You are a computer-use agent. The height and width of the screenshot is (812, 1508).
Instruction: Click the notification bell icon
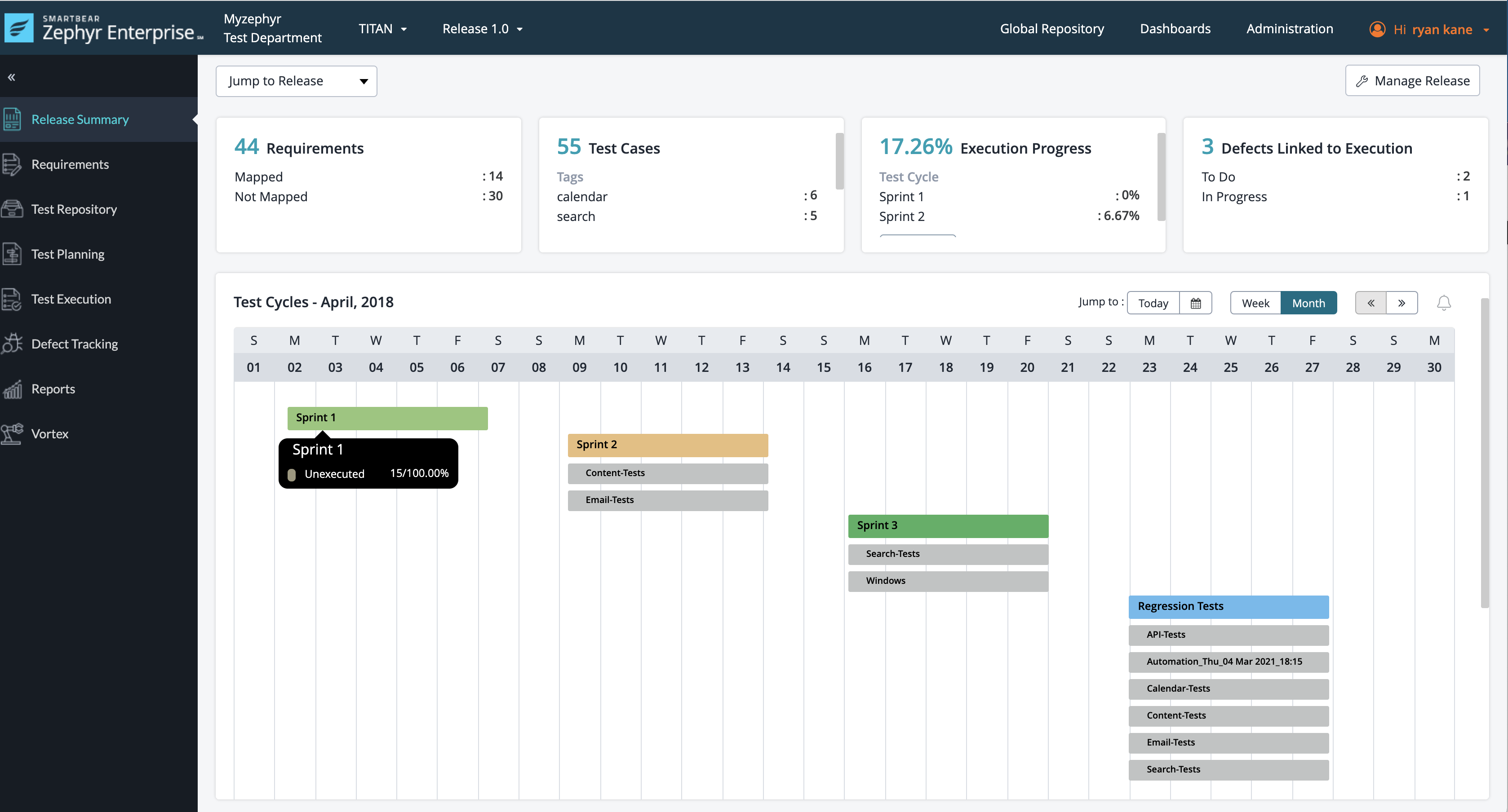click(x=1444, y=303)
